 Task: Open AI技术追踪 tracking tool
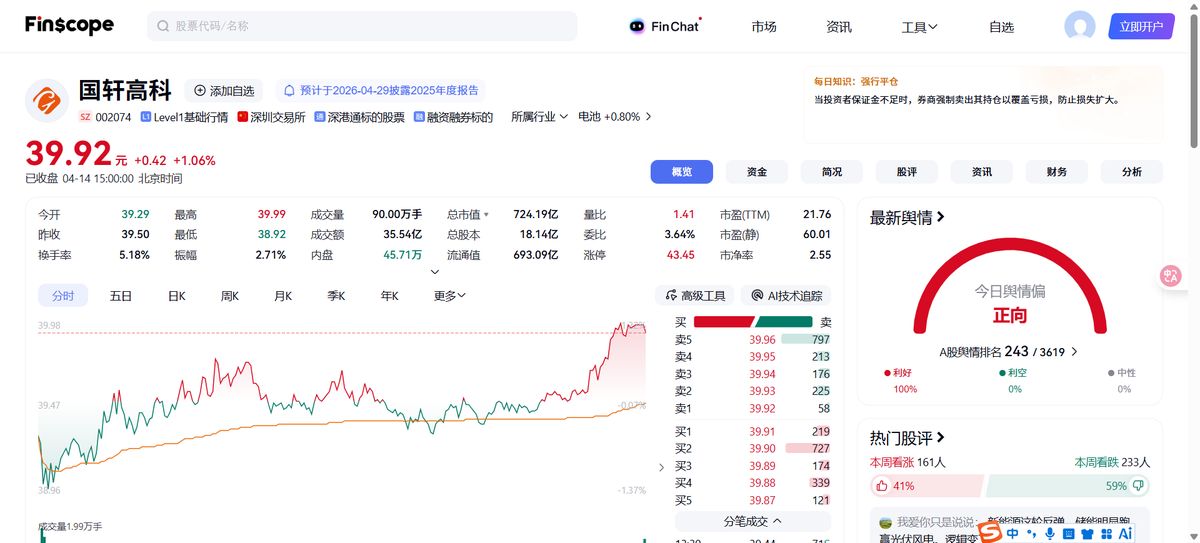tap(785, 296)
